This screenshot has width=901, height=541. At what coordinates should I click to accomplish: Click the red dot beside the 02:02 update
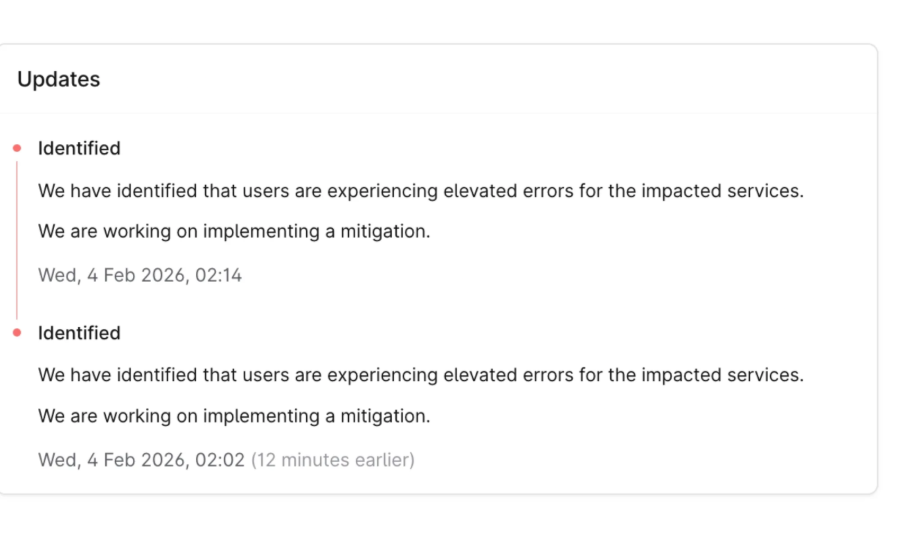tap(17, 333)
